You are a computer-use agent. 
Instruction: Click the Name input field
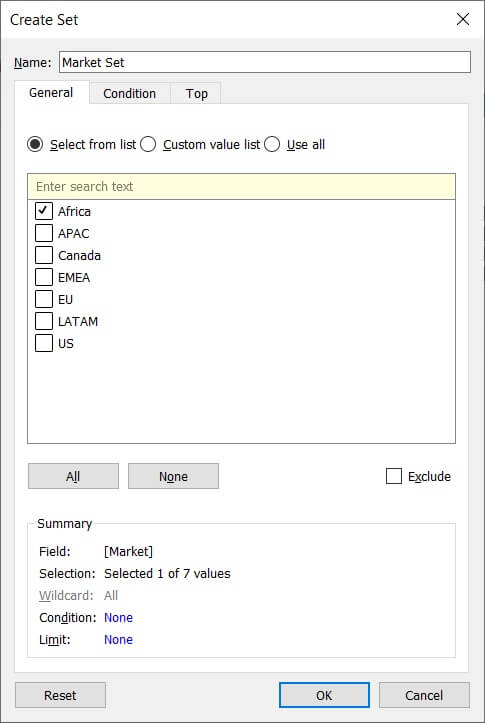tap(265, 62)
